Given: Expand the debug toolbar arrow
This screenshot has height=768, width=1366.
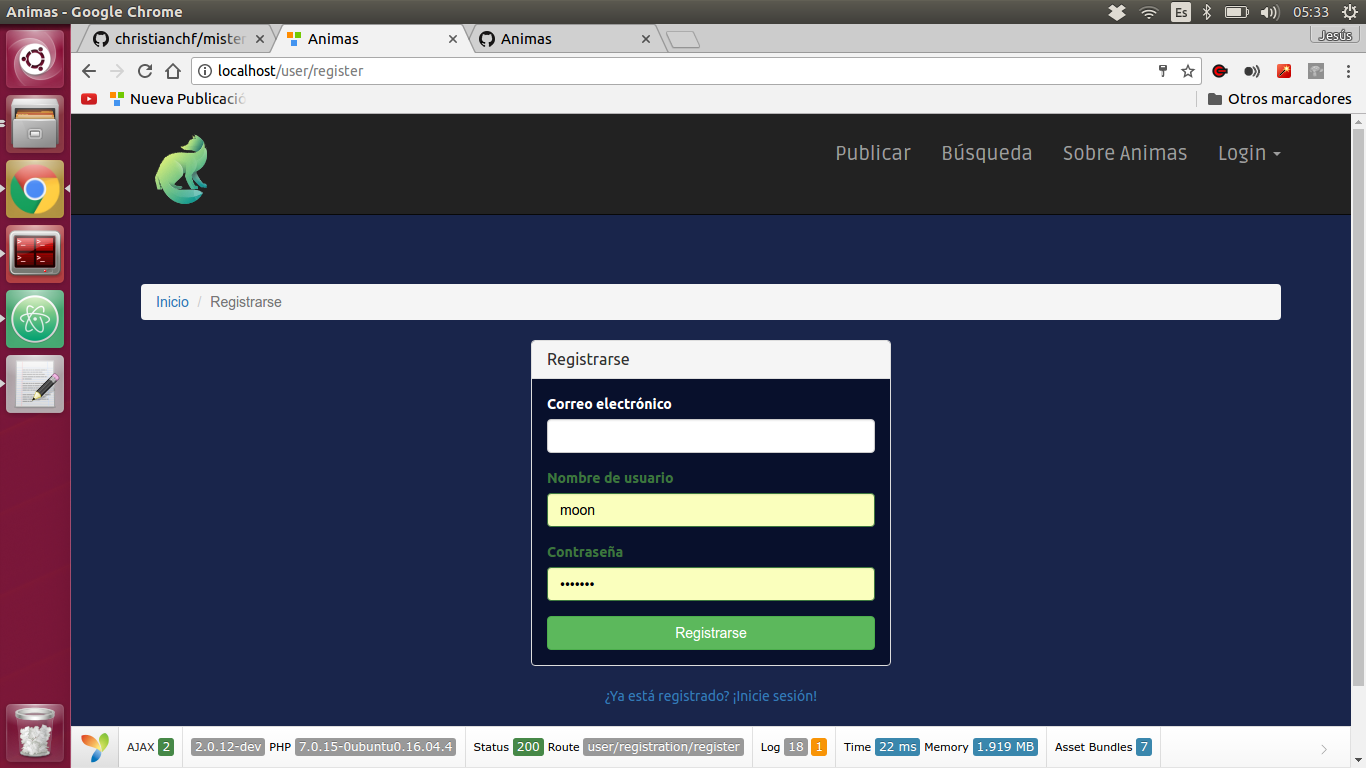Looking at the screenshot, I should (x=1324, y=748).
